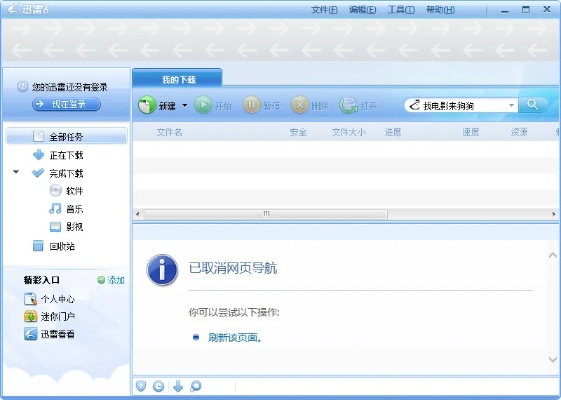
Task: Minimize the 迅雷6 window
Action: coord(505,11)
